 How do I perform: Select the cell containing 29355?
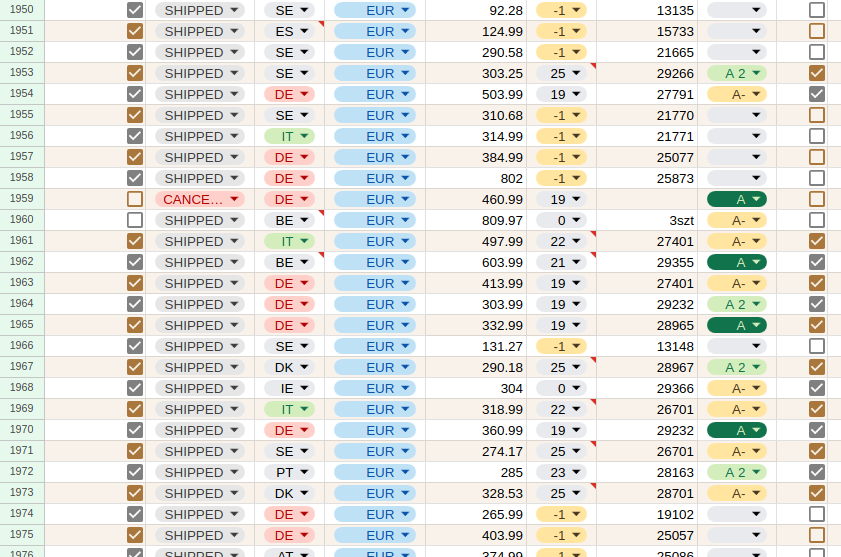coord(647,262)
